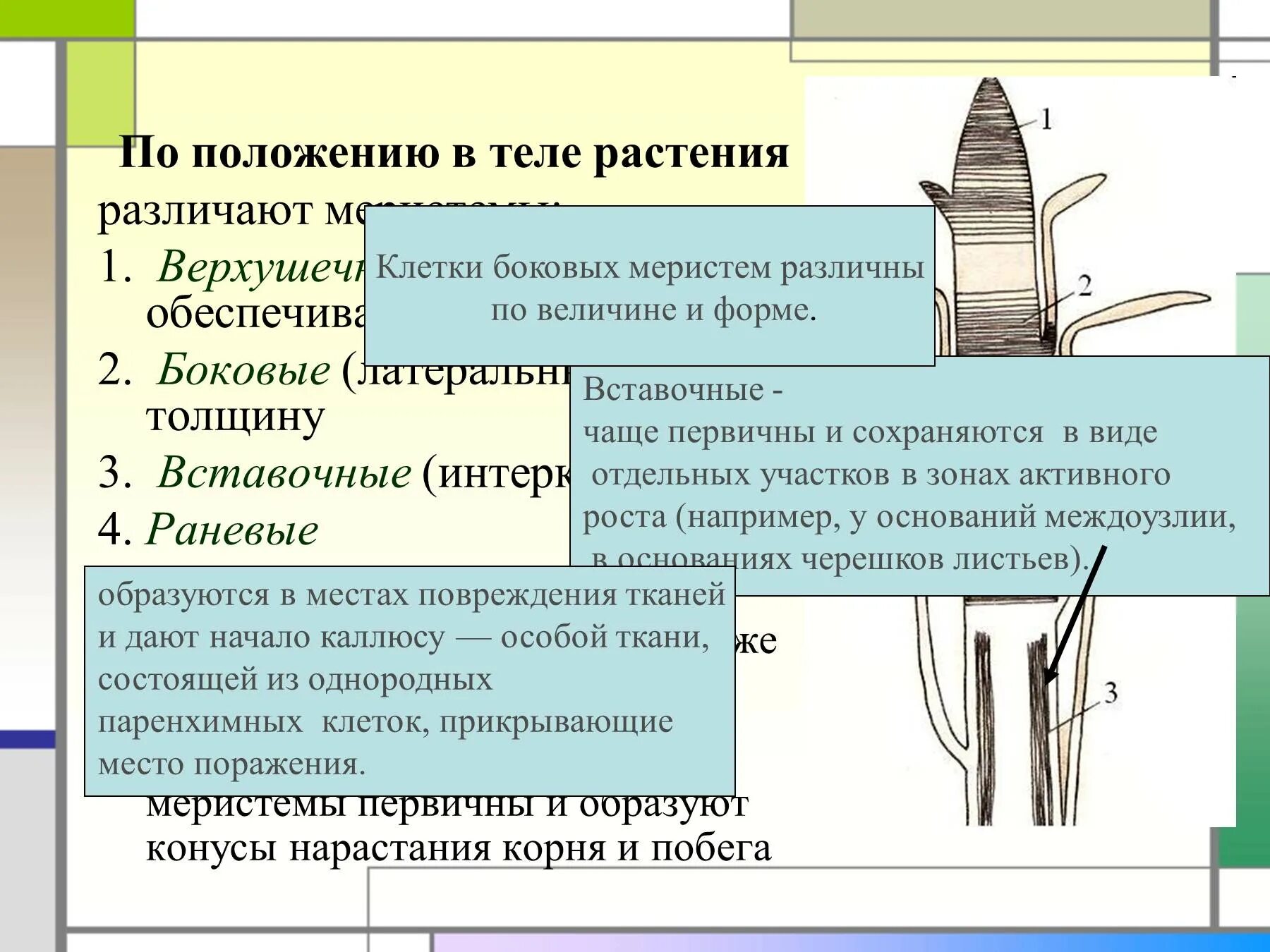Click the callout beginning "Вставочные - чаще первичны"

pos(919,476)
